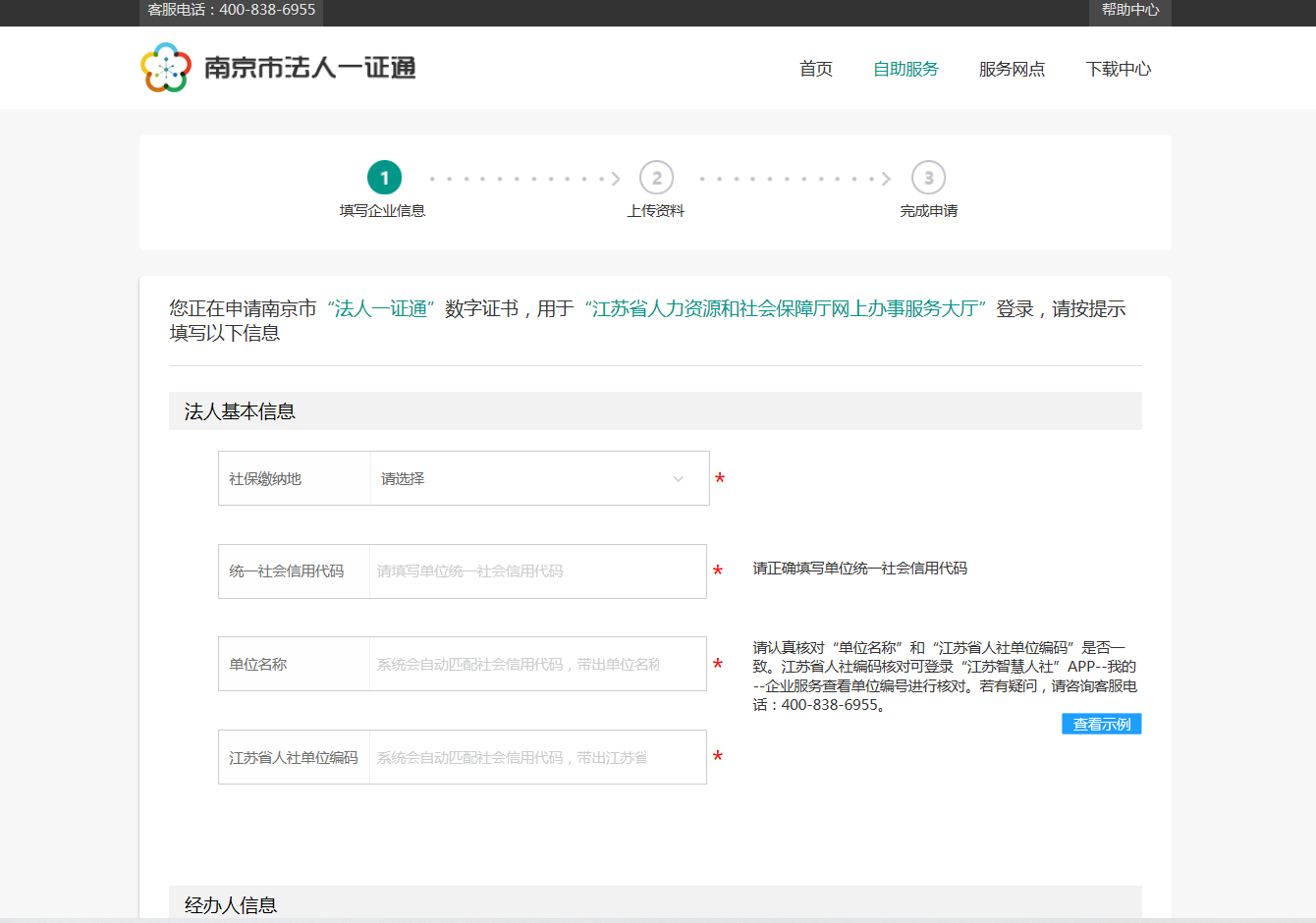Click the 上传资料 step label
Screen dimensions: 1316x923
tap(655, 211)
